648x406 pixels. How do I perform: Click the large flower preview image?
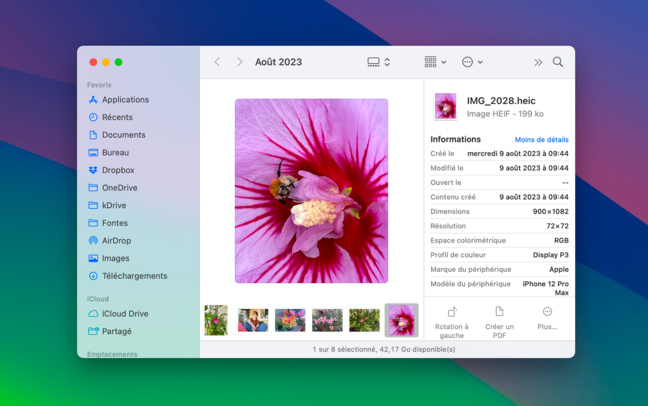[x=311, y=190]
